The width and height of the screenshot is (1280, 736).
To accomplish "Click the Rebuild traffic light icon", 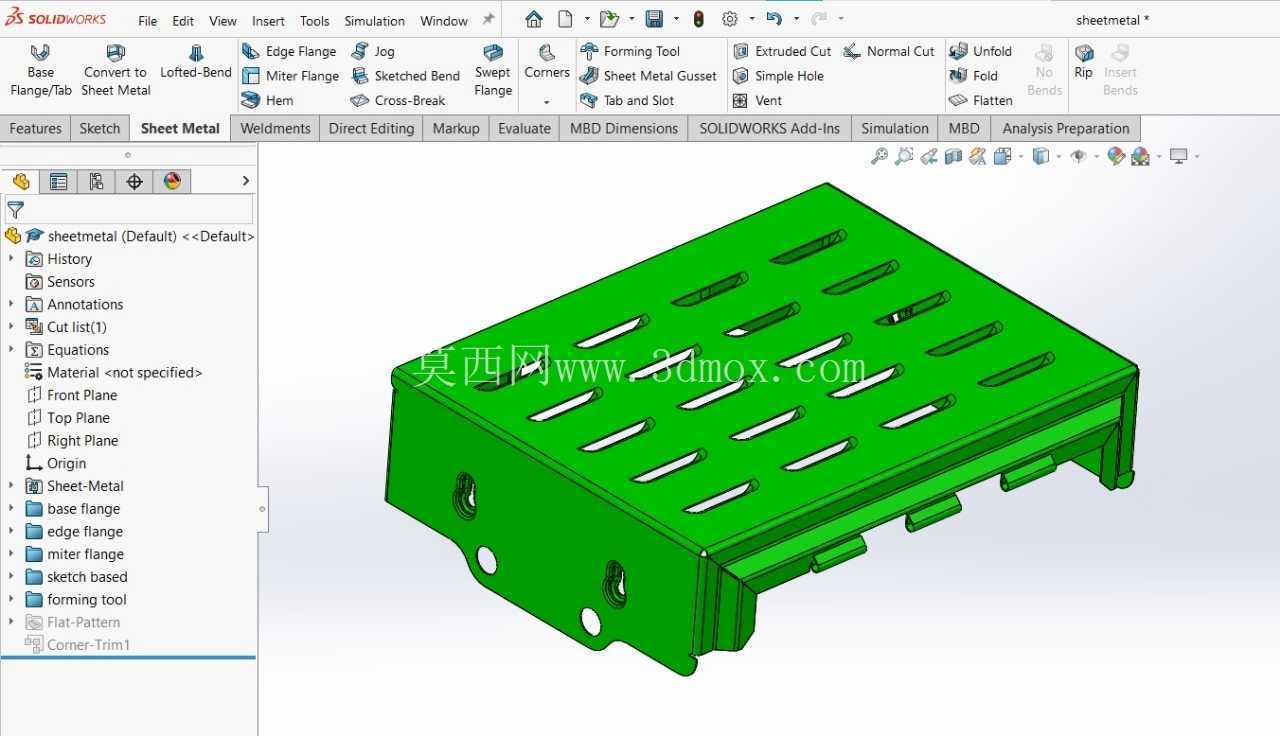I will [698, 19].
